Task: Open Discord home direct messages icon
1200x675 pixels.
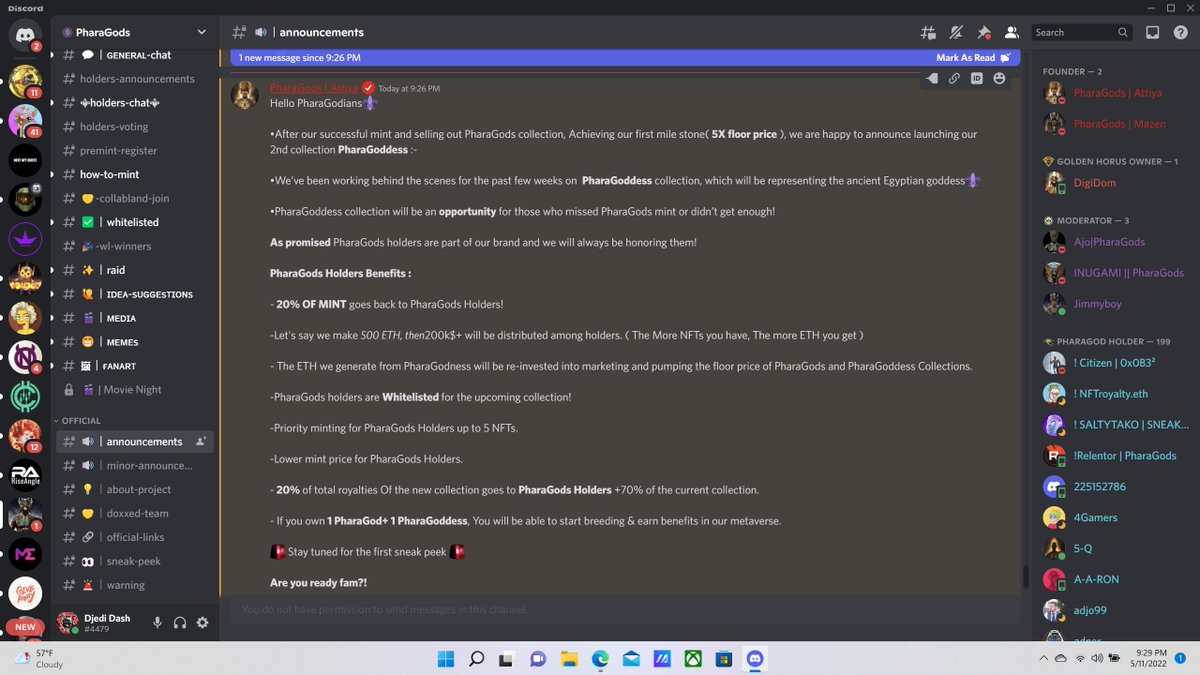Action: 25,35
